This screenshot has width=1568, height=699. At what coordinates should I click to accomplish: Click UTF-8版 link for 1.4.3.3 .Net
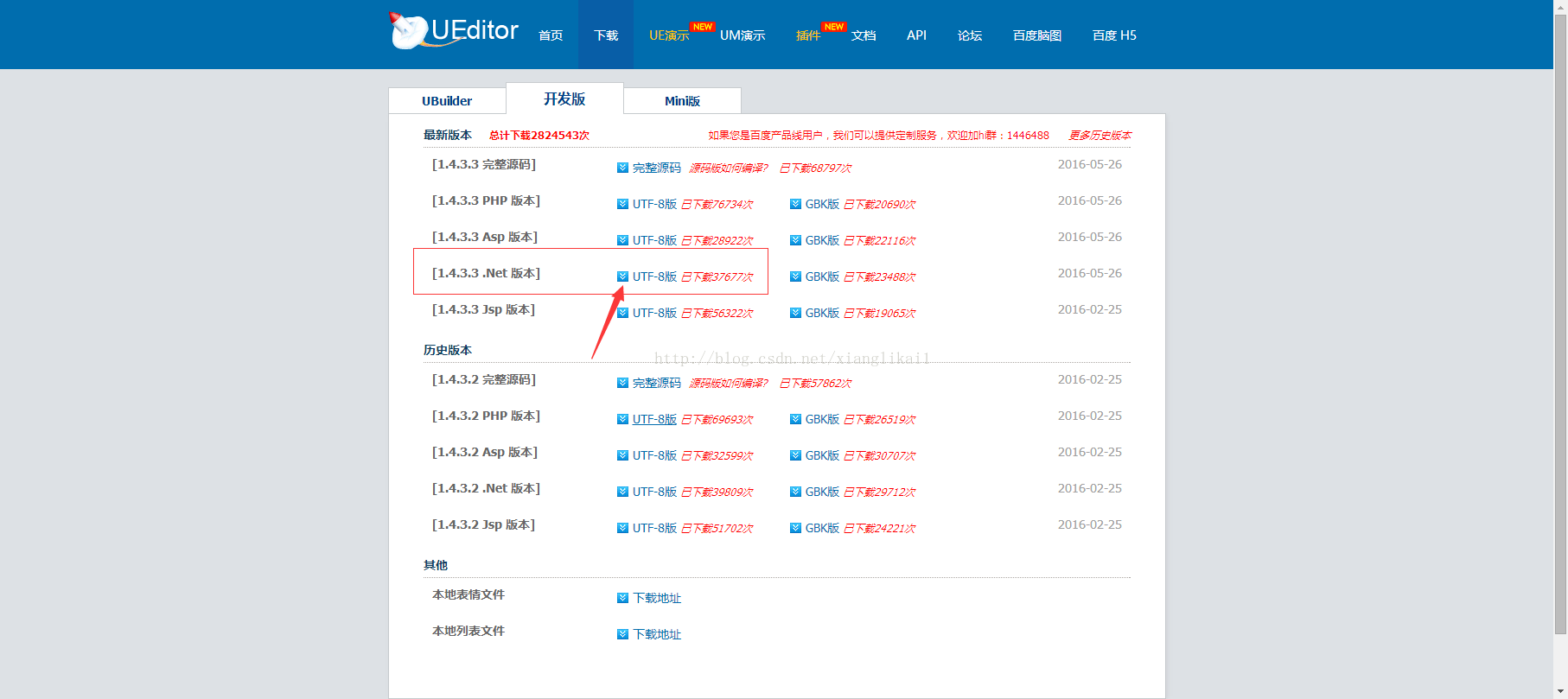click(x=654, y=276)
